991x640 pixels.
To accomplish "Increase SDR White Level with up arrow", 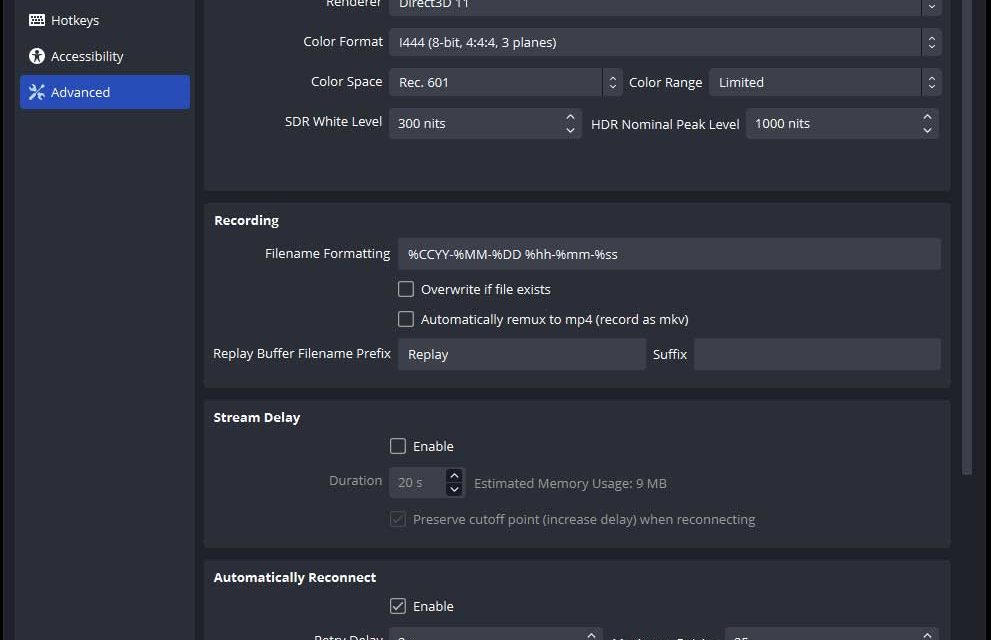I will click(x=570, y=117).
